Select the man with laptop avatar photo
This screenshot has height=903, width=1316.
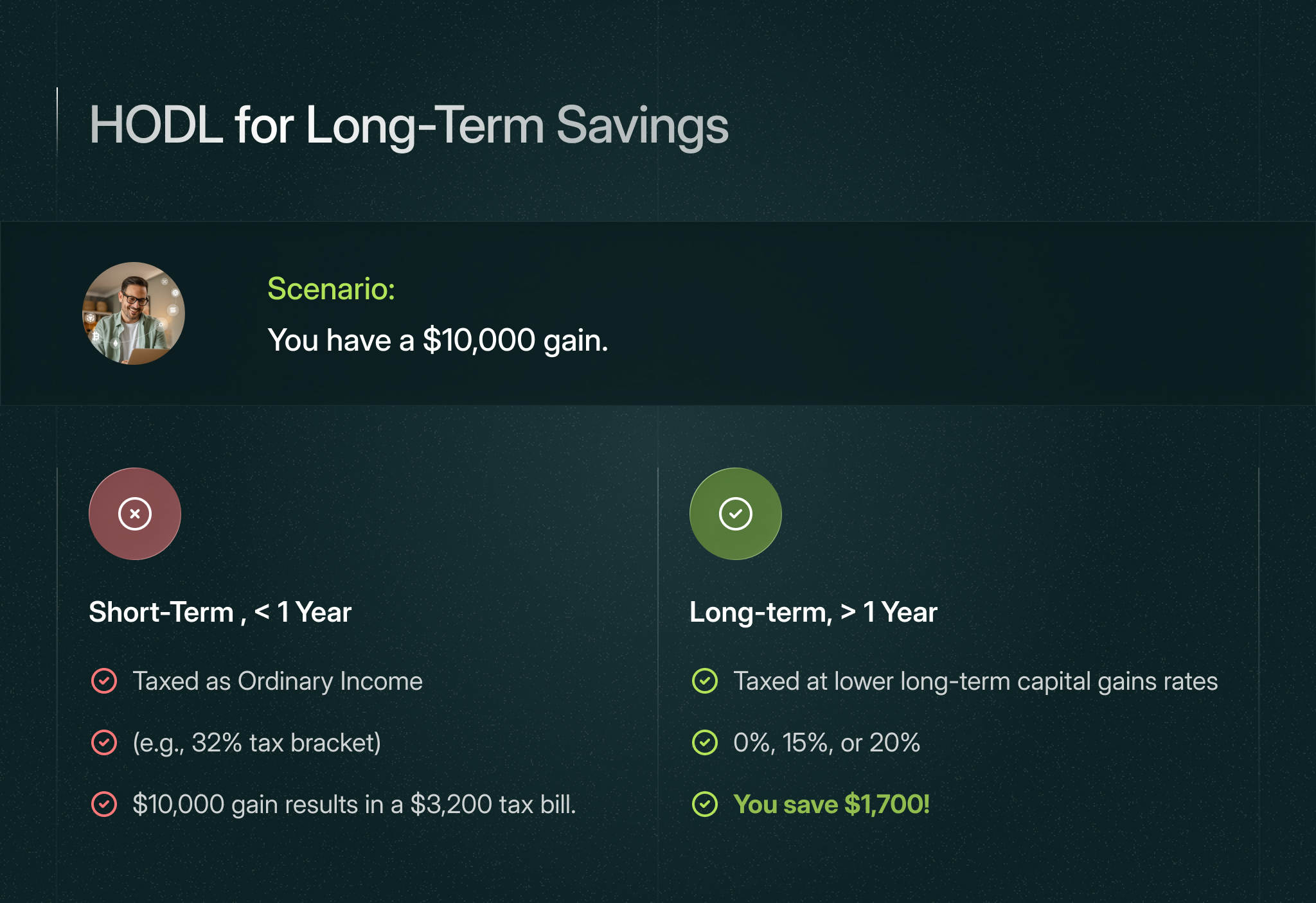point(134,313)
